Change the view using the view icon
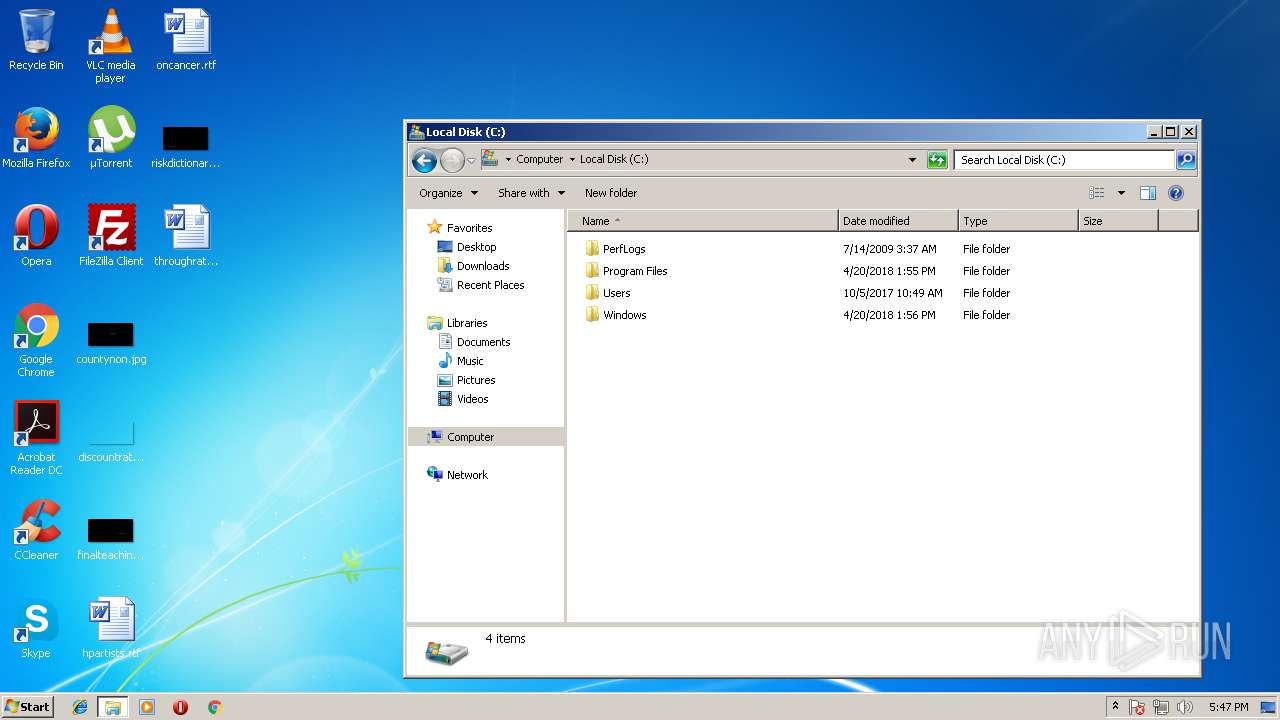Screen dimensions: 1280x720 (1097, 193)
